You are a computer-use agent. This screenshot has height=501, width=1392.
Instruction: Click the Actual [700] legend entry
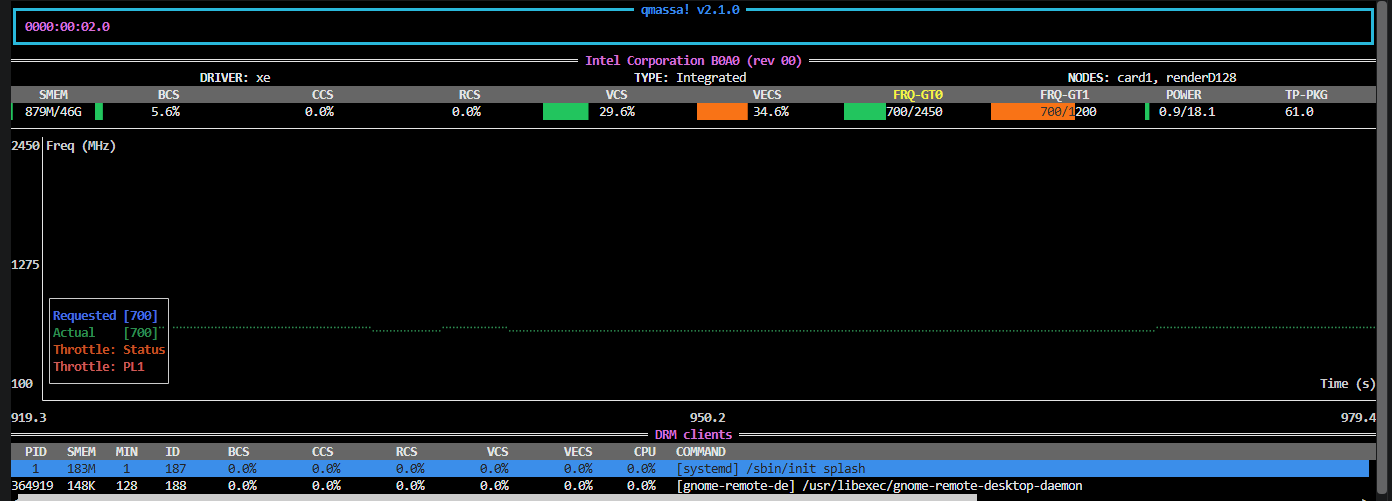106,333
